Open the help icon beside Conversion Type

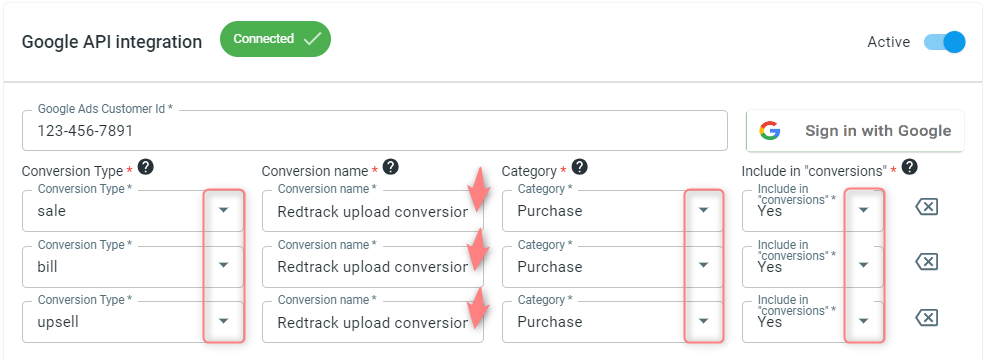click(146, 167)
